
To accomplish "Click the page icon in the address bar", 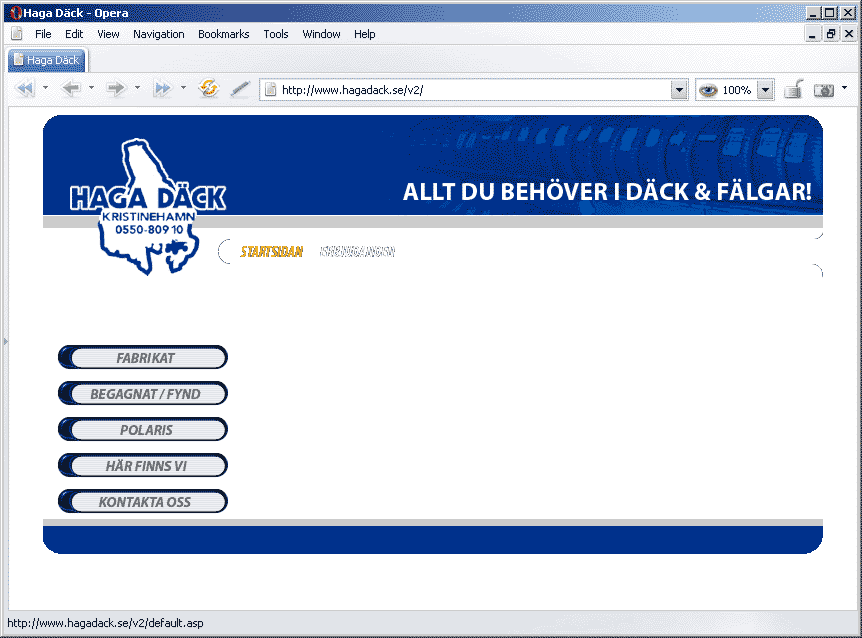I will click(270, 90).
